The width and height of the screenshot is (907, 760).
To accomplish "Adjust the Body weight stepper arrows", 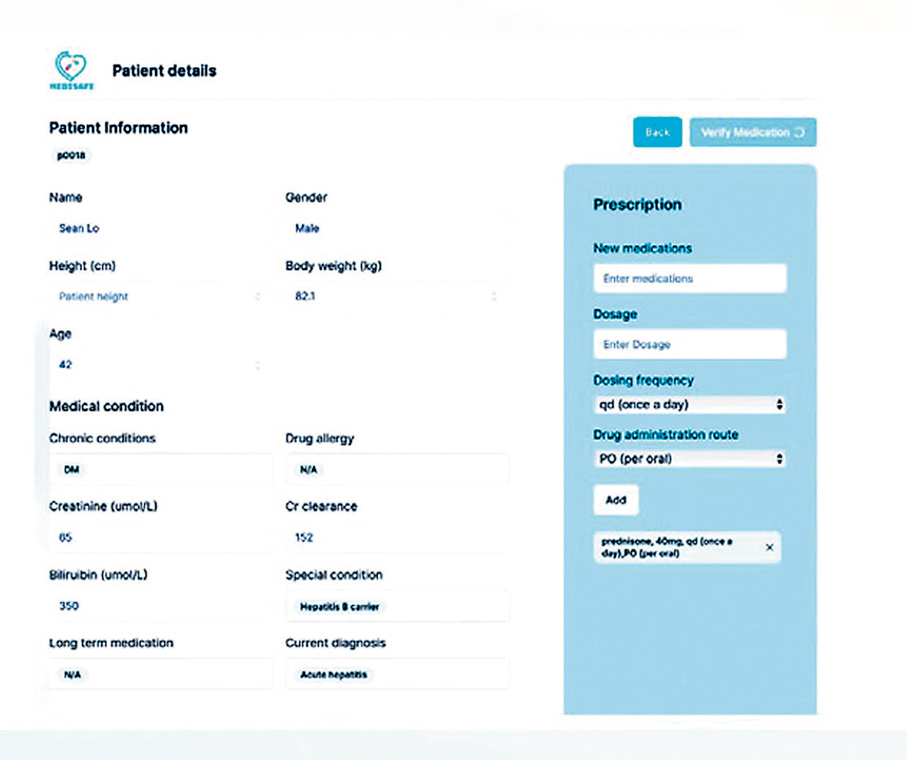I will 494,297.
